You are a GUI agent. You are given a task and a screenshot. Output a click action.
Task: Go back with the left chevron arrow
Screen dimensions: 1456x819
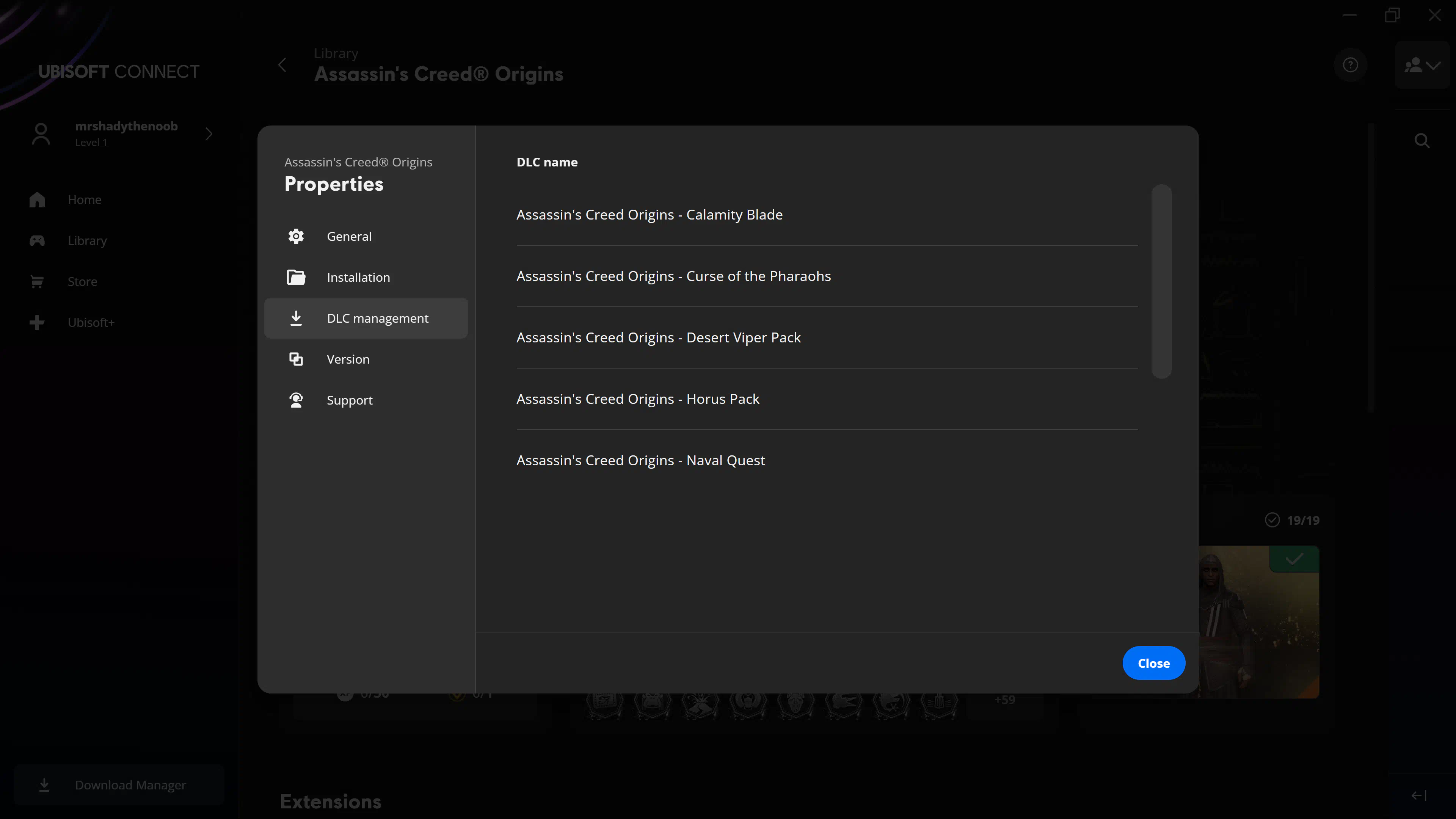[282, 65]
